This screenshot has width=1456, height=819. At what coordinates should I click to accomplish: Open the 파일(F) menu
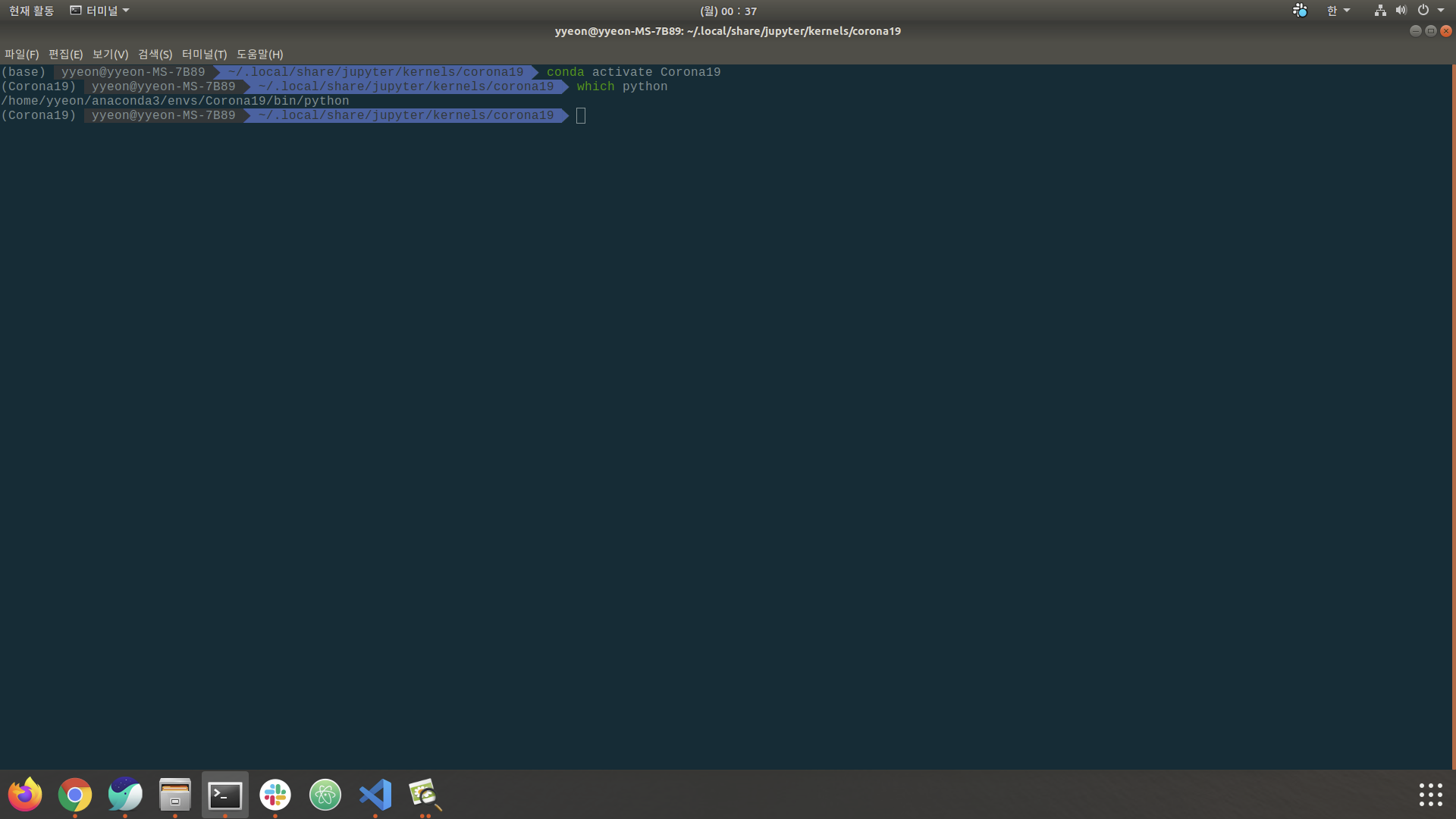(21, 54)
